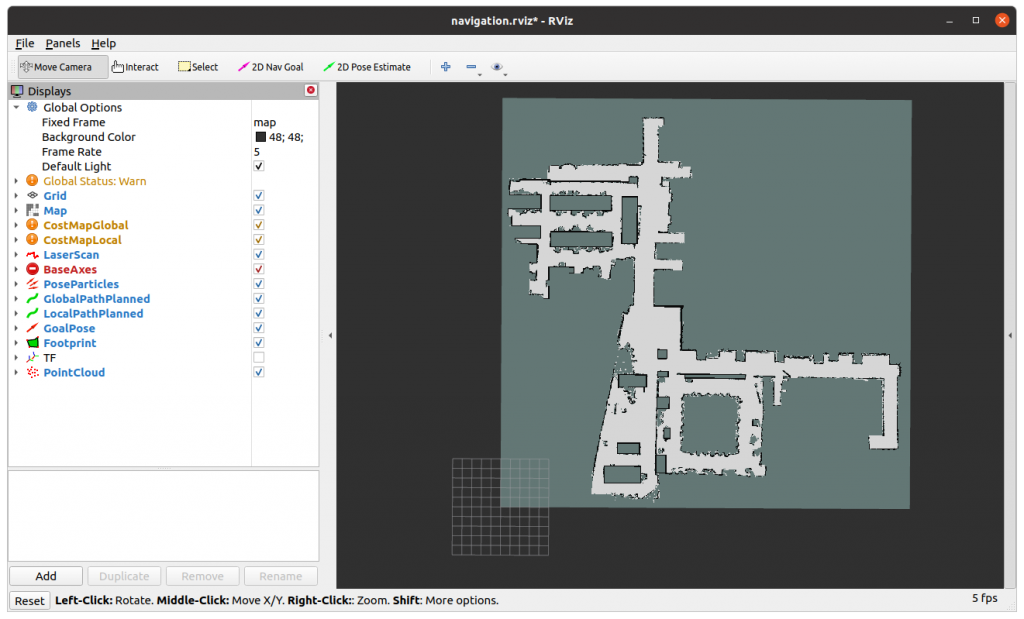Click the plus add-tool icon in toolbar

click(x=446, y=67)
